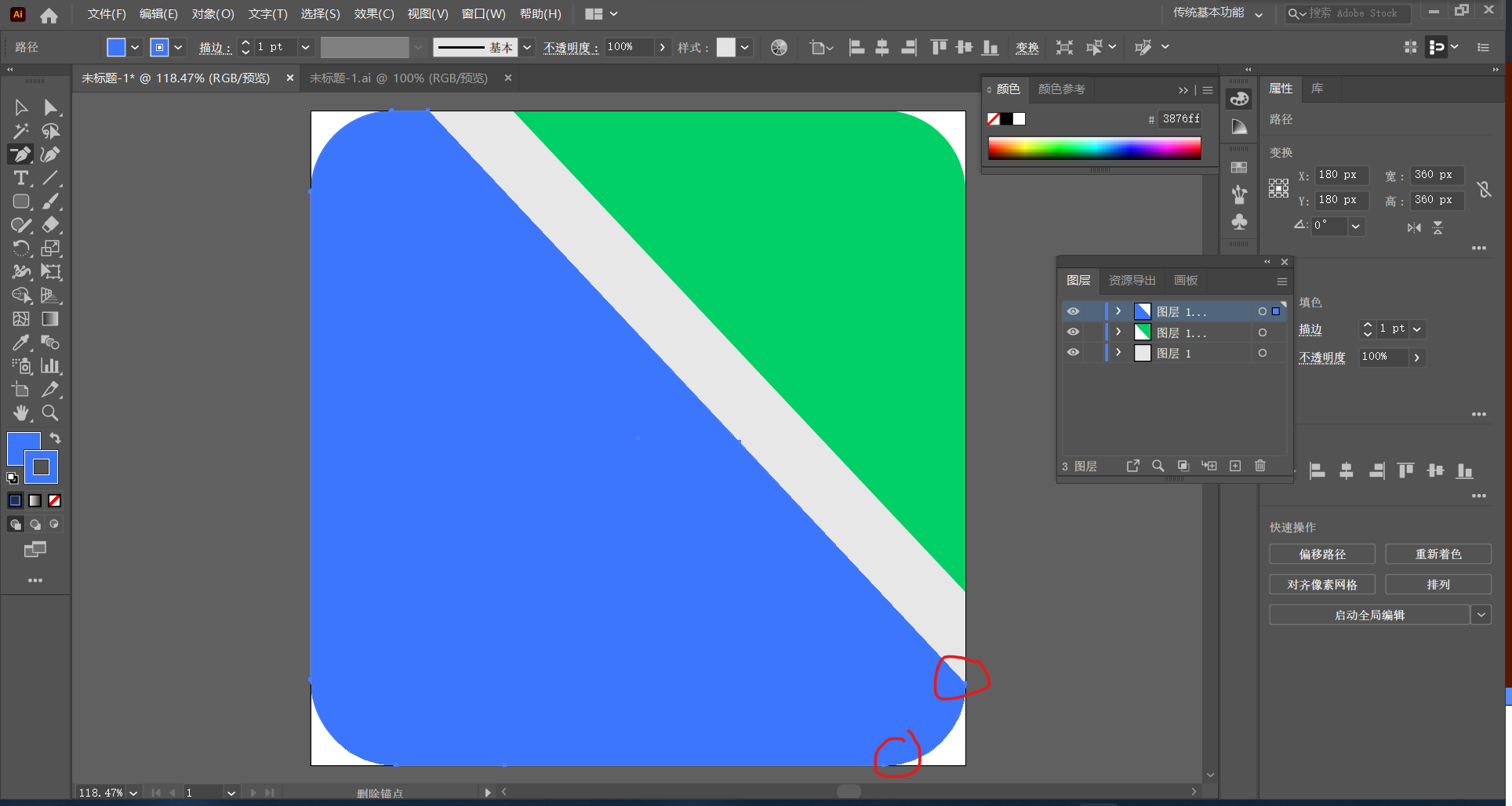Open brush definition 基本 dropdown
Screen dimensions: 1512x806
click(527, 47)
